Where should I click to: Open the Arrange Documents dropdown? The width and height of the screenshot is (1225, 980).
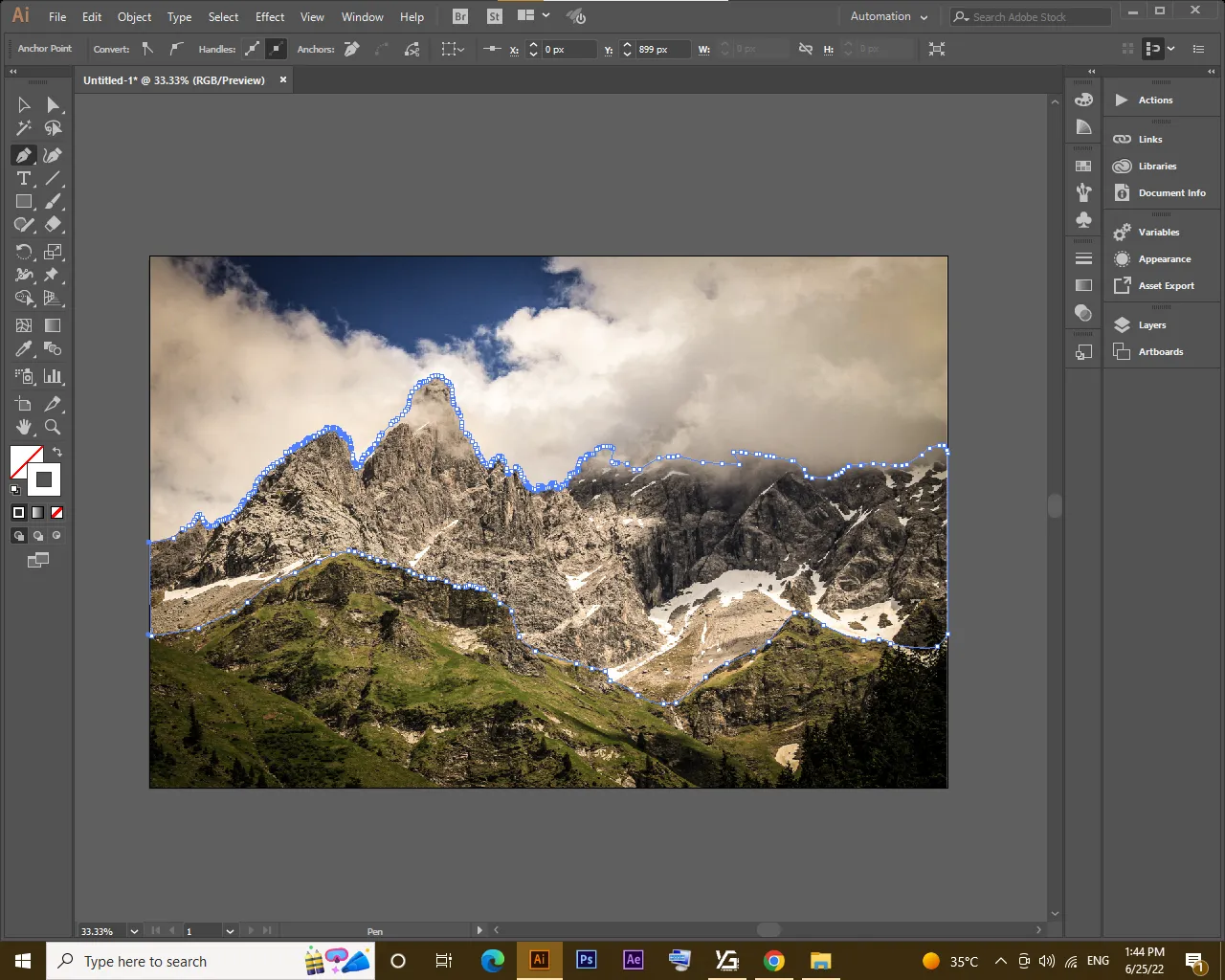(533, 16)
